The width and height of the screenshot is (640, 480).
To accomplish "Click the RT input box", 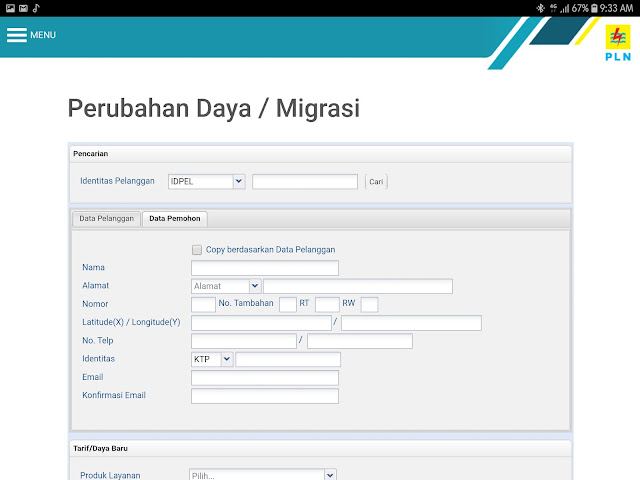I will point(327,304).
